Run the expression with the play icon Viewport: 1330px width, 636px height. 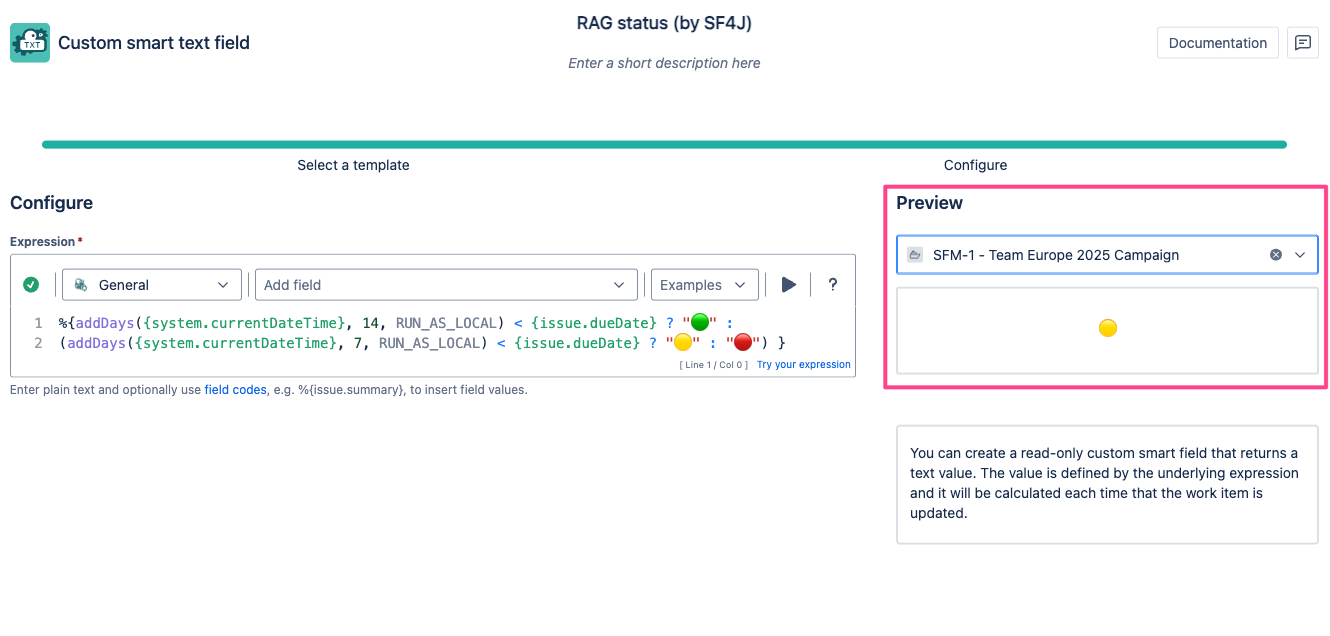tap(788, 285)
